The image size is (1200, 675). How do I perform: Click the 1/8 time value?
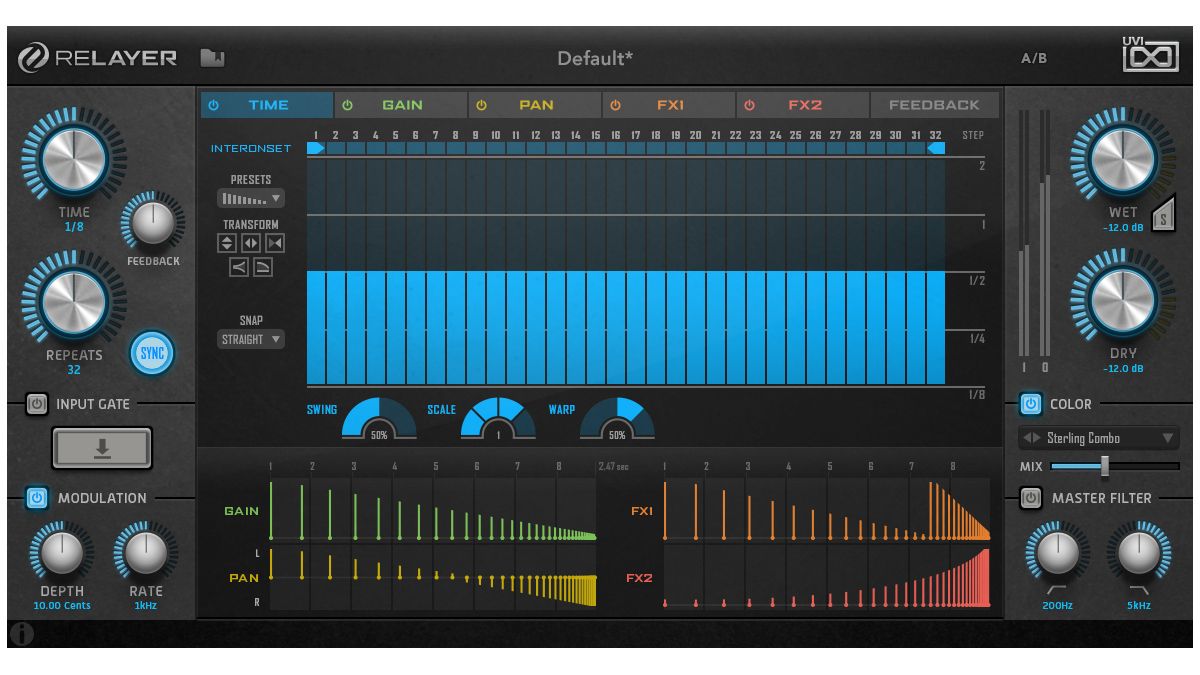[x=74, y=227]
